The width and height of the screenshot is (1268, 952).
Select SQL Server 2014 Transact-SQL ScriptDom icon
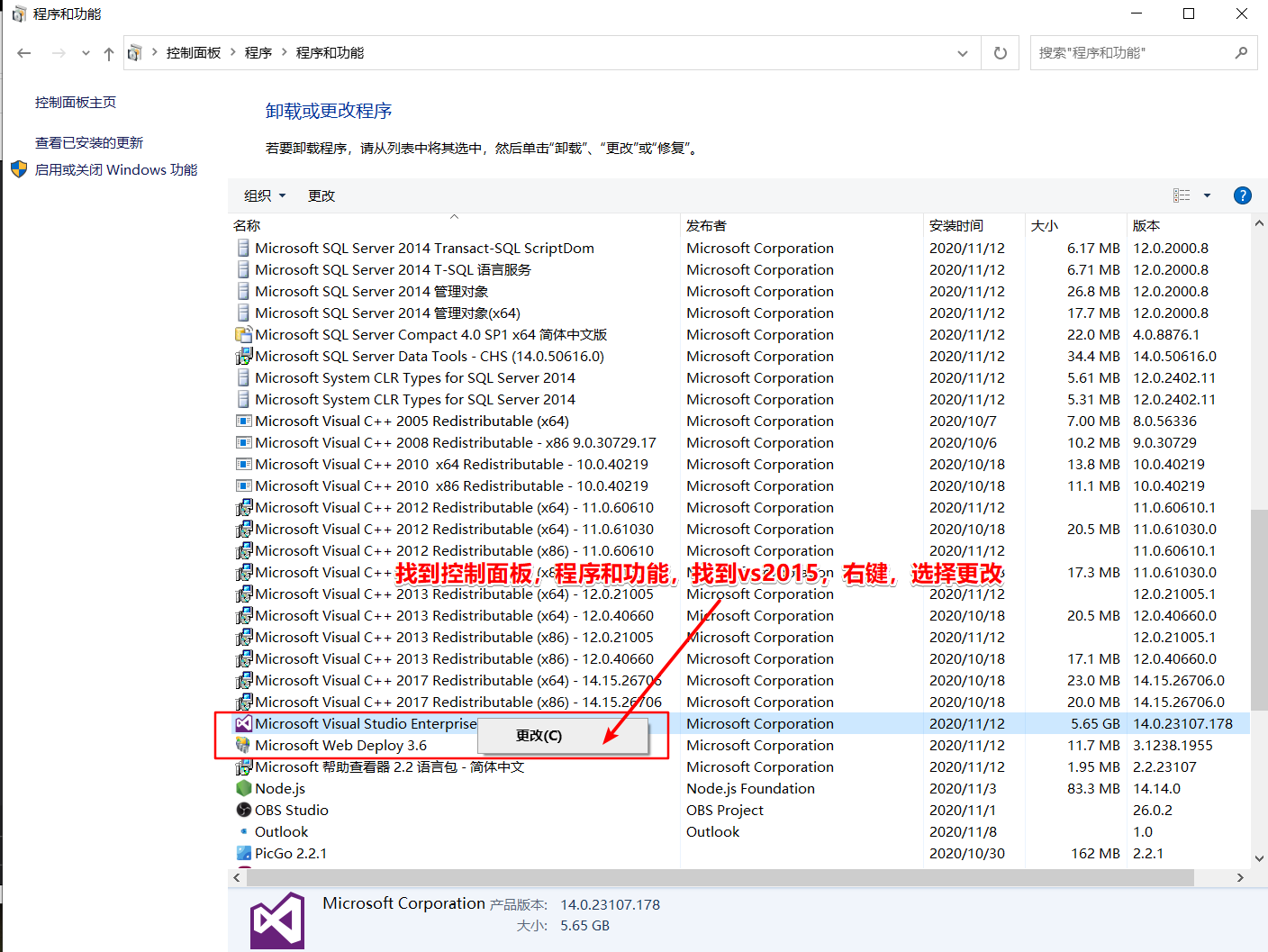click(243, 249)
